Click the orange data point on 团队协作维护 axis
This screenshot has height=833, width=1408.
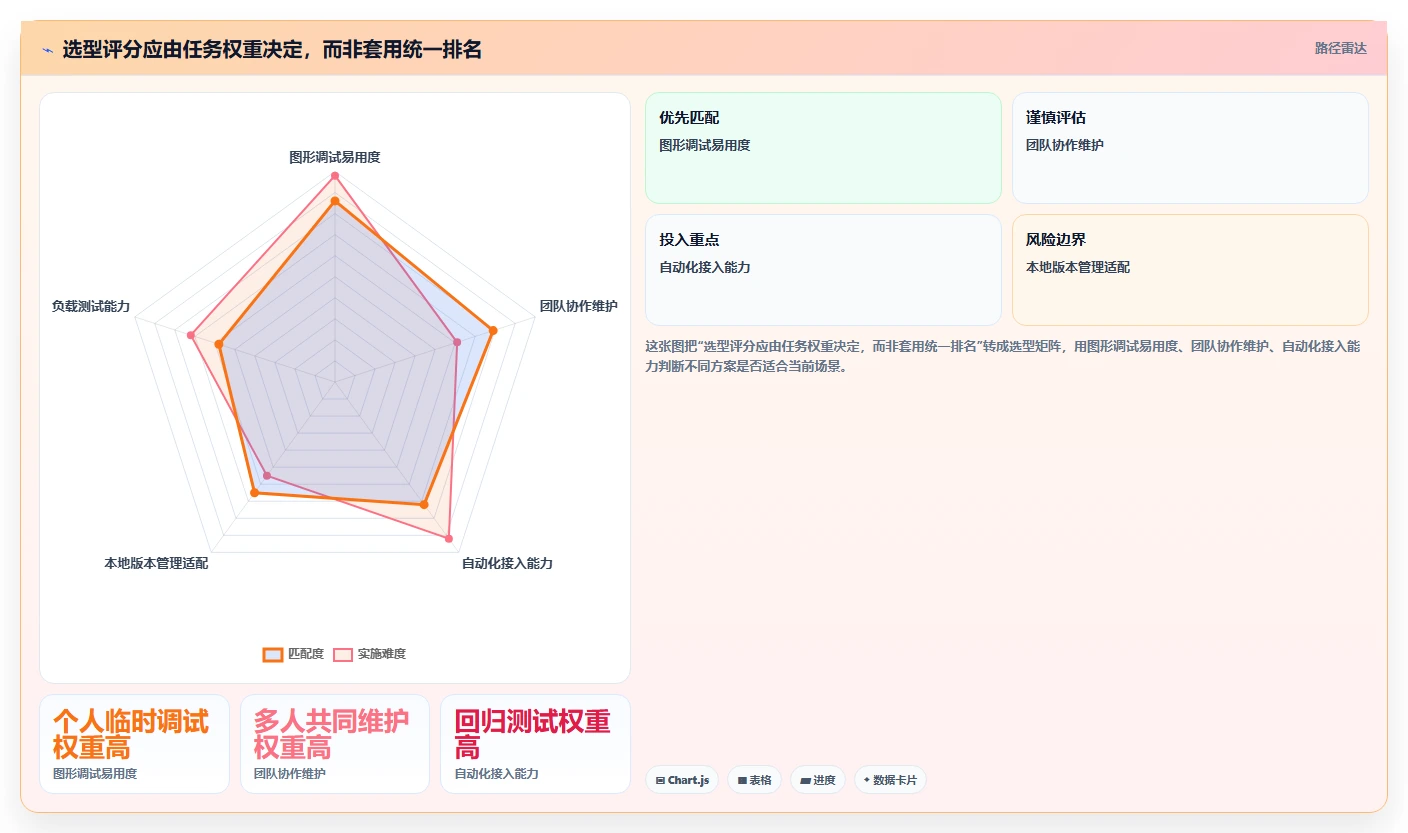tap(492, 329)
